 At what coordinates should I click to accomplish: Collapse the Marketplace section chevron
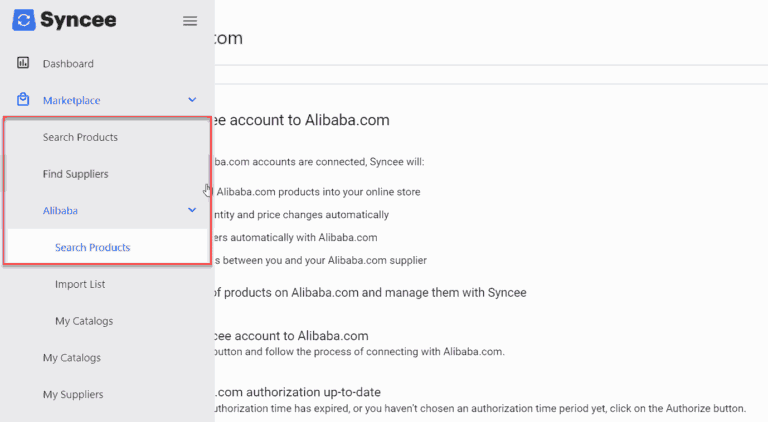tap(192, 100)
